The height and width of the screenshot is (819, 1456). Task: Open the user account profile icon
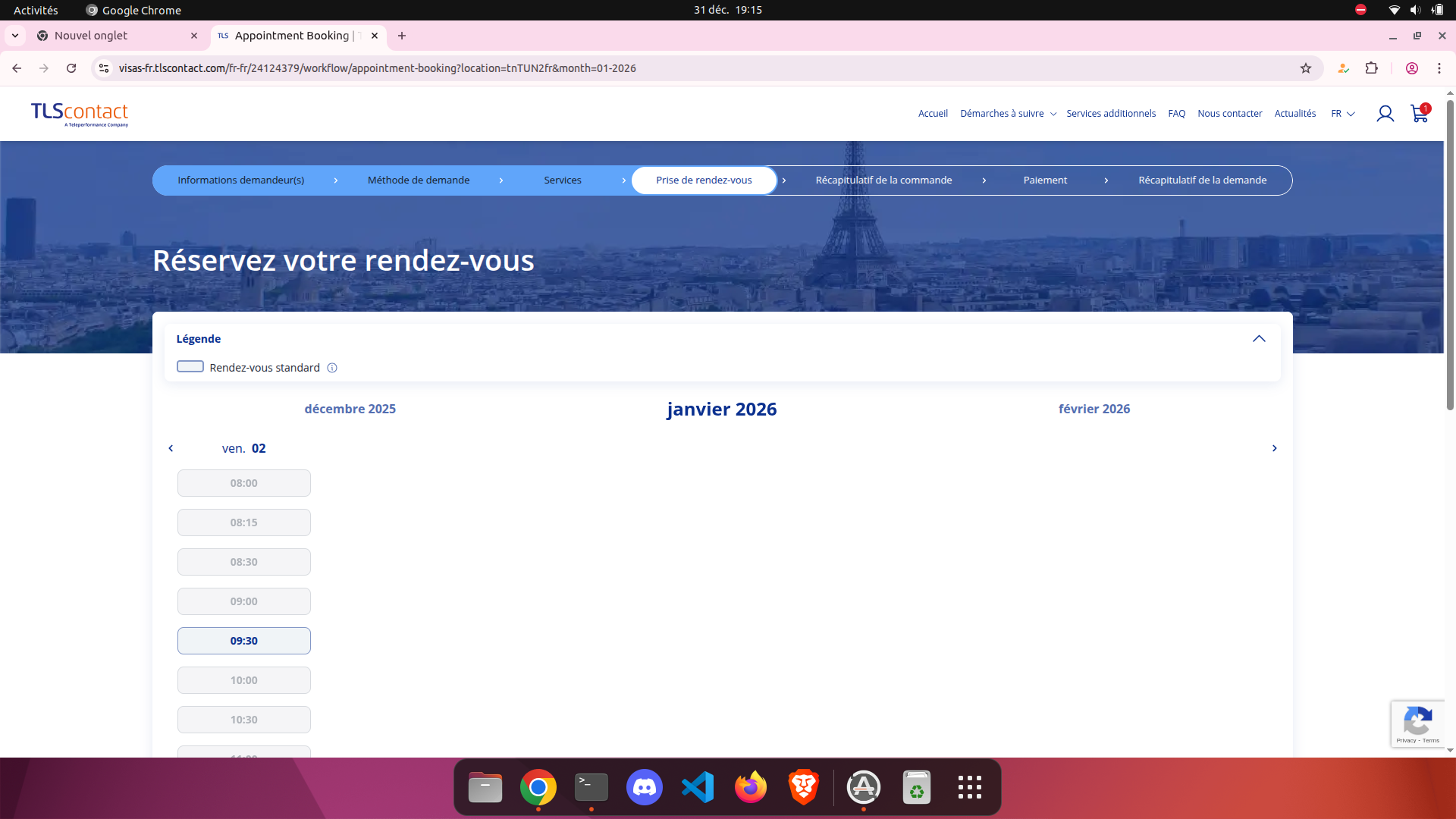(1385, 114)
